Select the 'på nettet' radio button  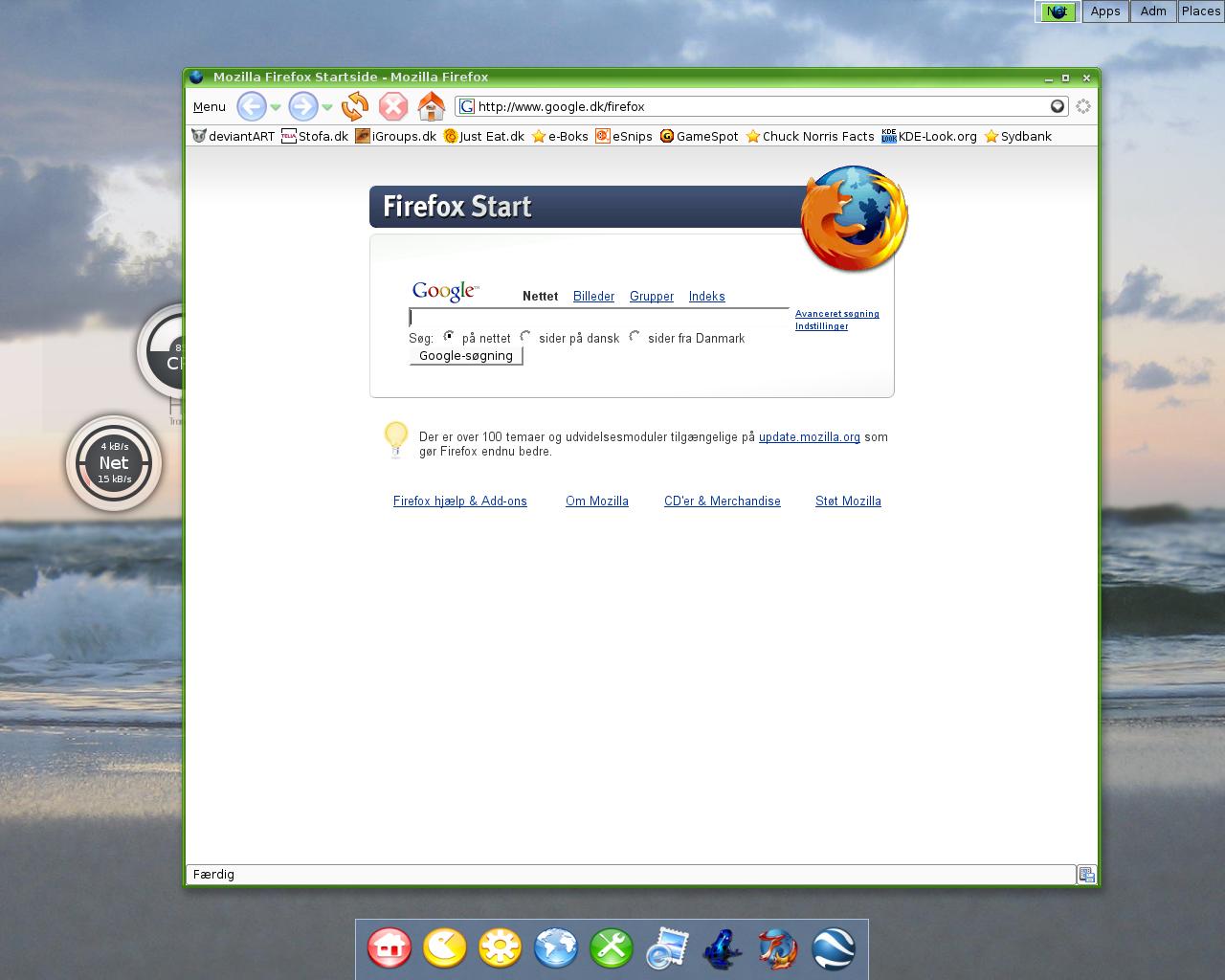click(x=449, y=337)
